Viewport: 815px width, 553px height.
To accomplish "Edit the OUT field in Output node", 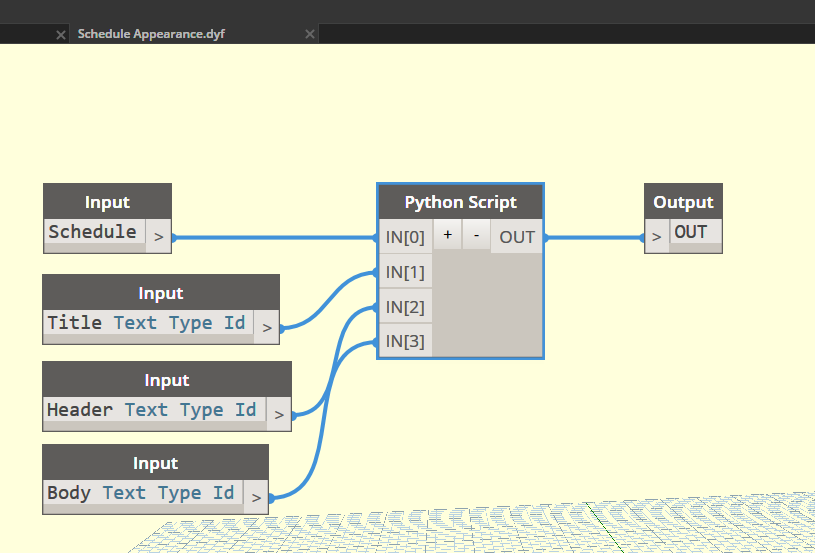I will coord(692,232).
